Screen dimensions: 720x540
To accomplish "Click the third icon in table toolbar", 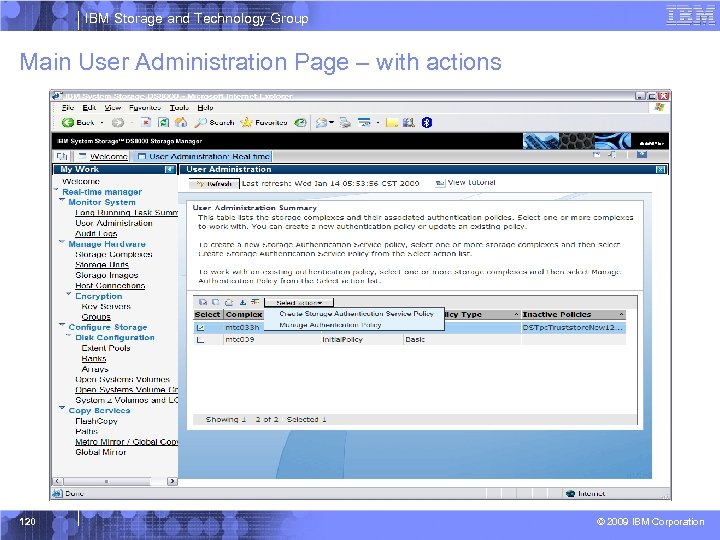I will [229, 302].
